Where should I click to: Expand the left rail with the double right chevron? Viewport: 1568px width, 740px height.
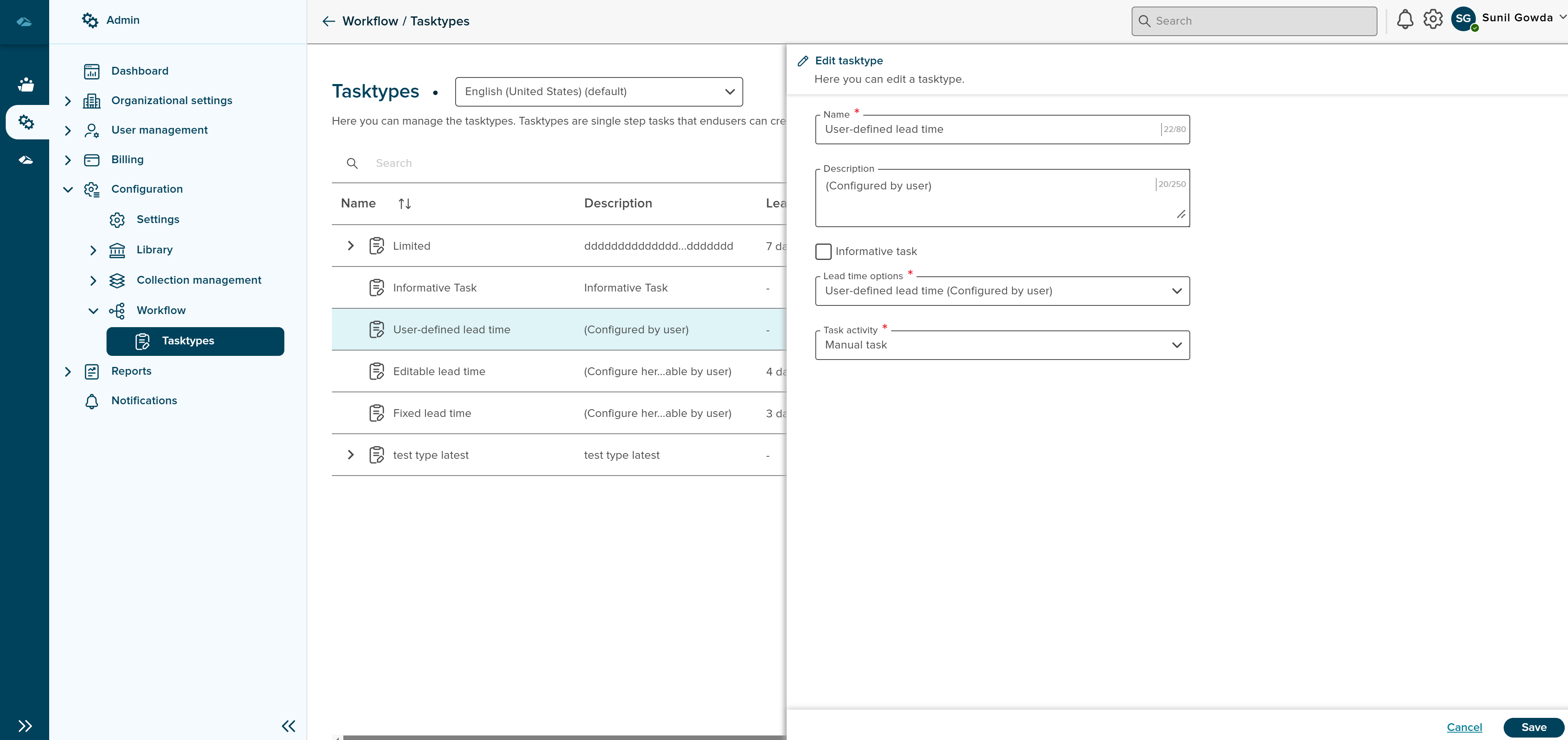click(x=25, y=725)
